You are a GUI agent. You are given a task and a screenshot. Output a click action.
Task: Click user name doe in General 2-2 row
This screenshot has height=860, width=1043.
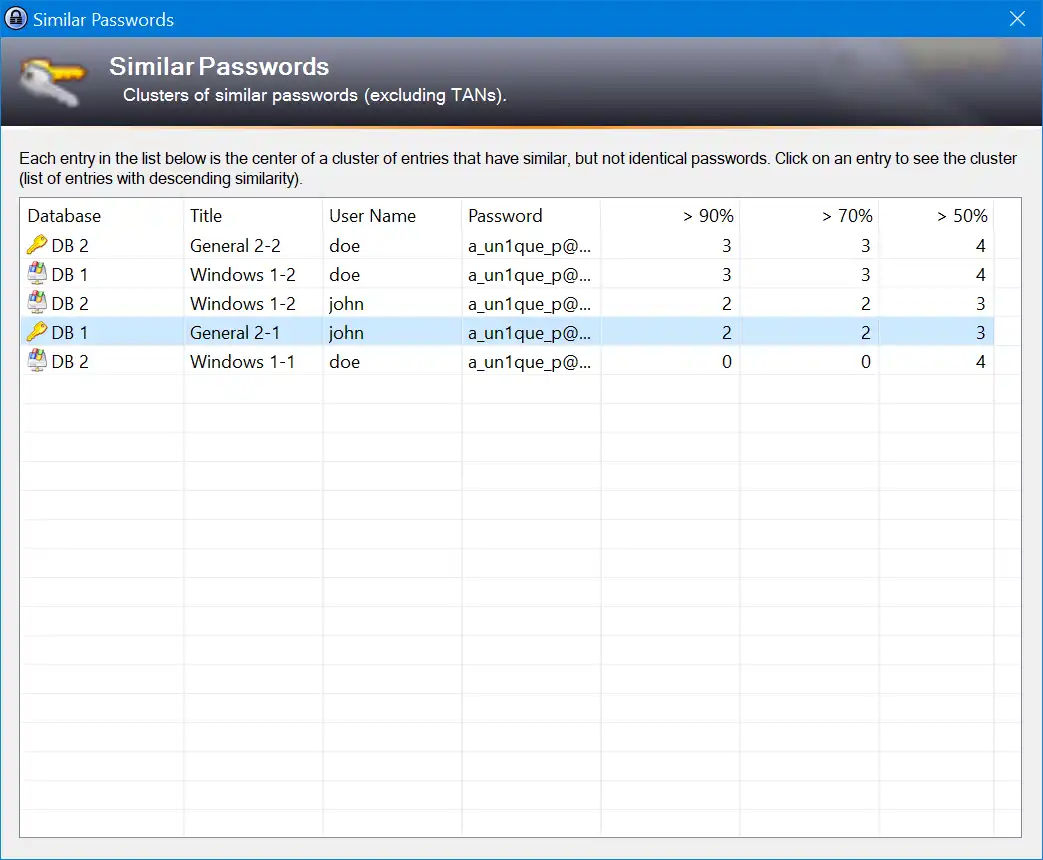345,245
